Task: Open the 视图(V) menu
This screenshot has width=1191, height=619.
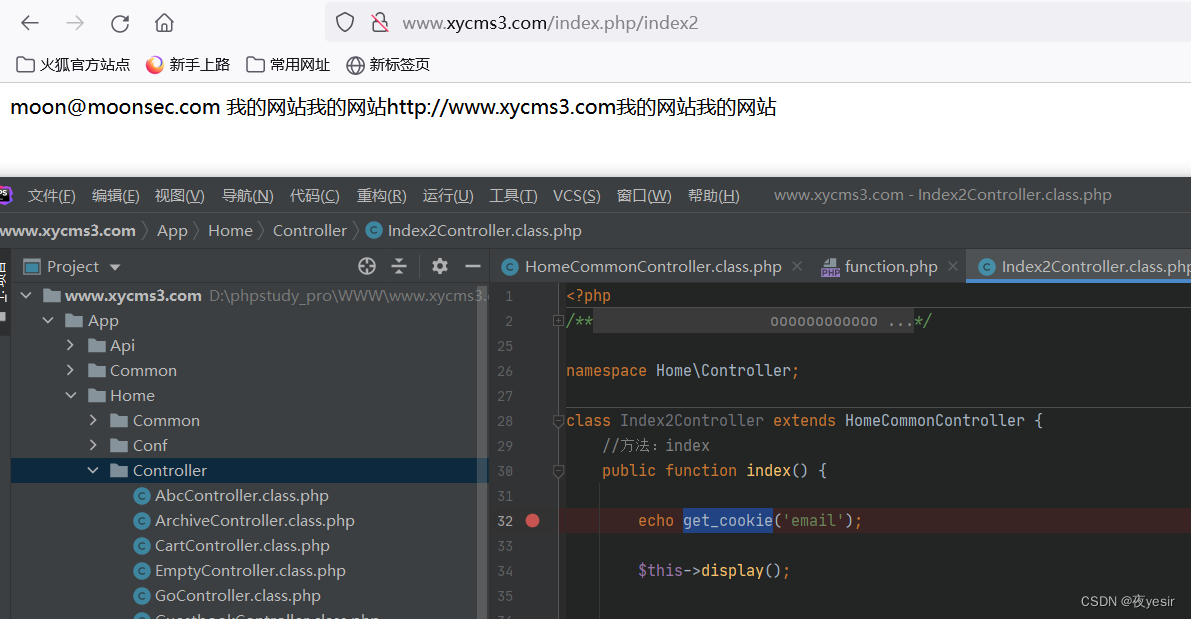Action: pos(179,196)
